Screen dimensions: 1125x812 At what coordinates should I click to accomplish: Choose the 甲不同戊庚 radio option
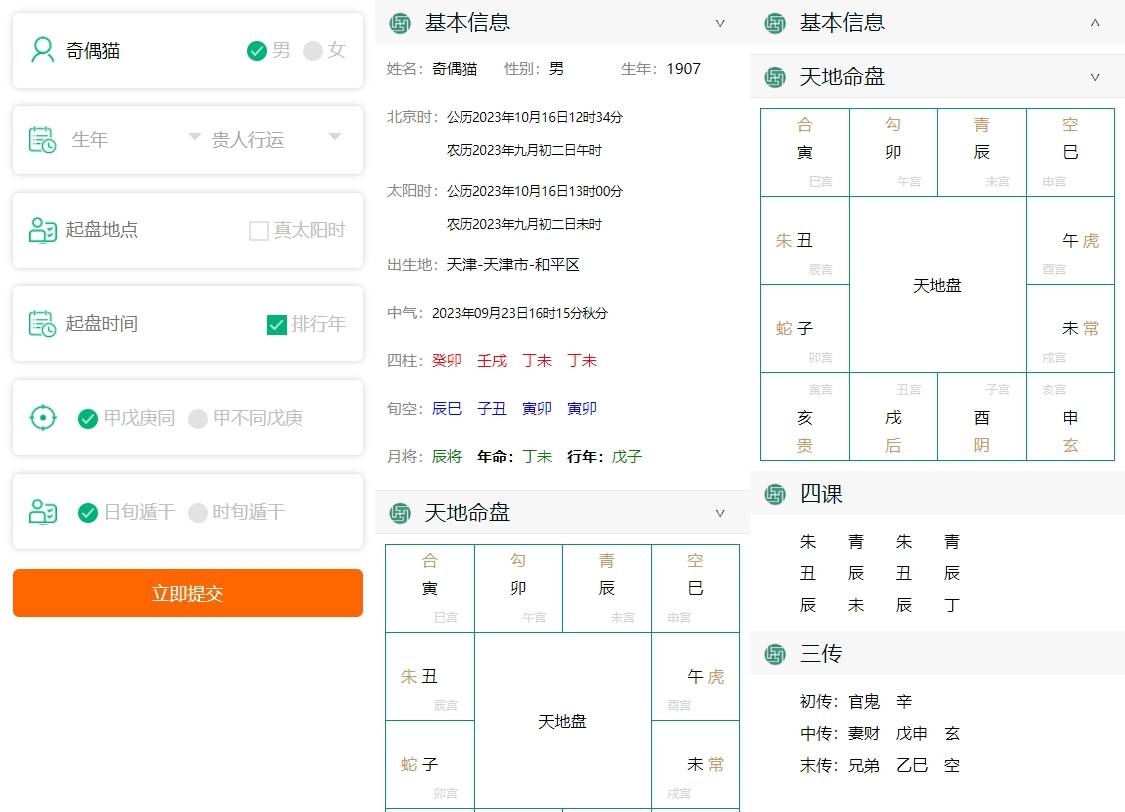tap(198, 418)
